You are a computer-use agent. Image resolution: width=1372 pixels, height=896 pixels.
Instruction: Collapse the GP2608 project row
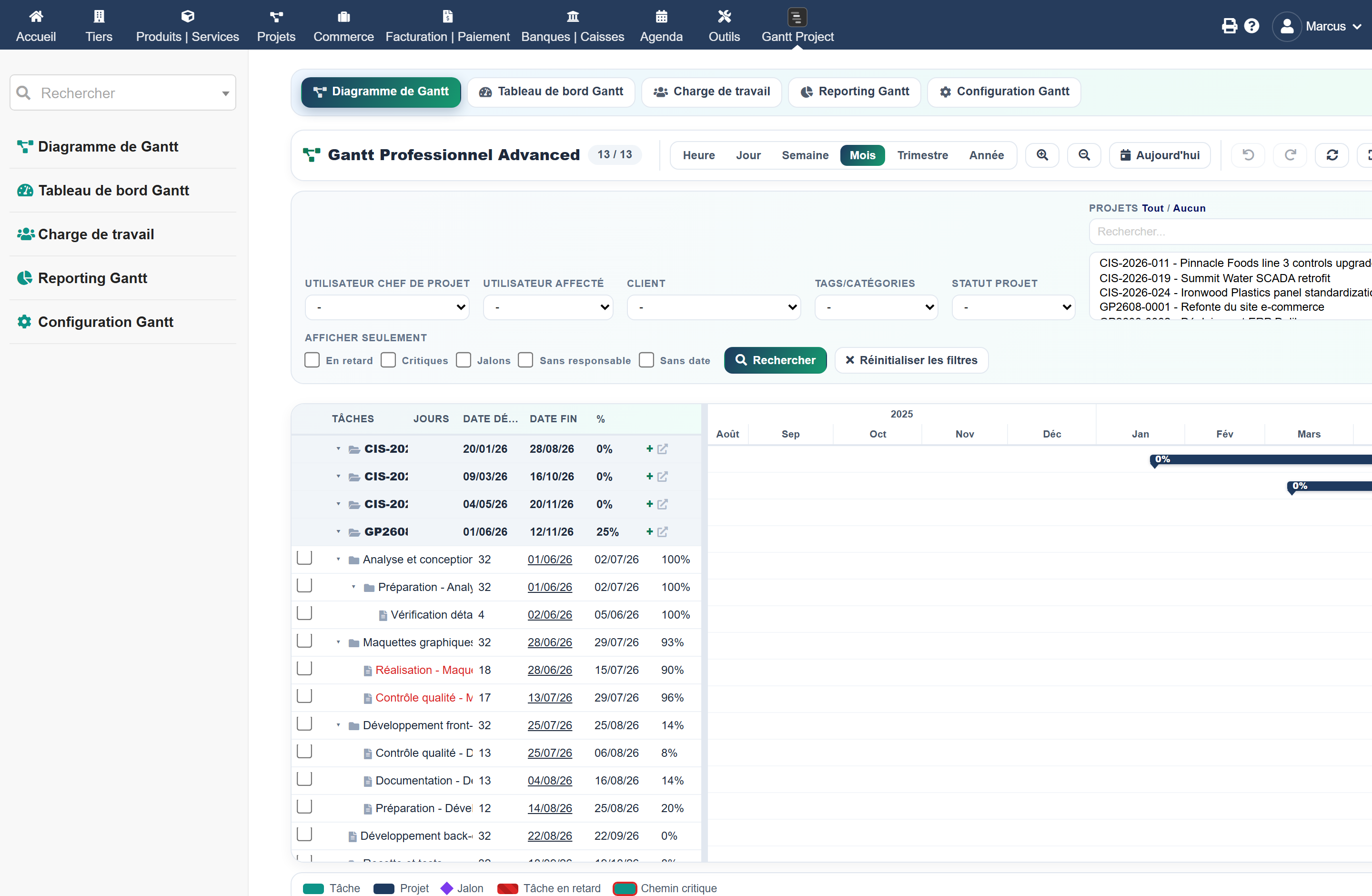pos(338,531)
